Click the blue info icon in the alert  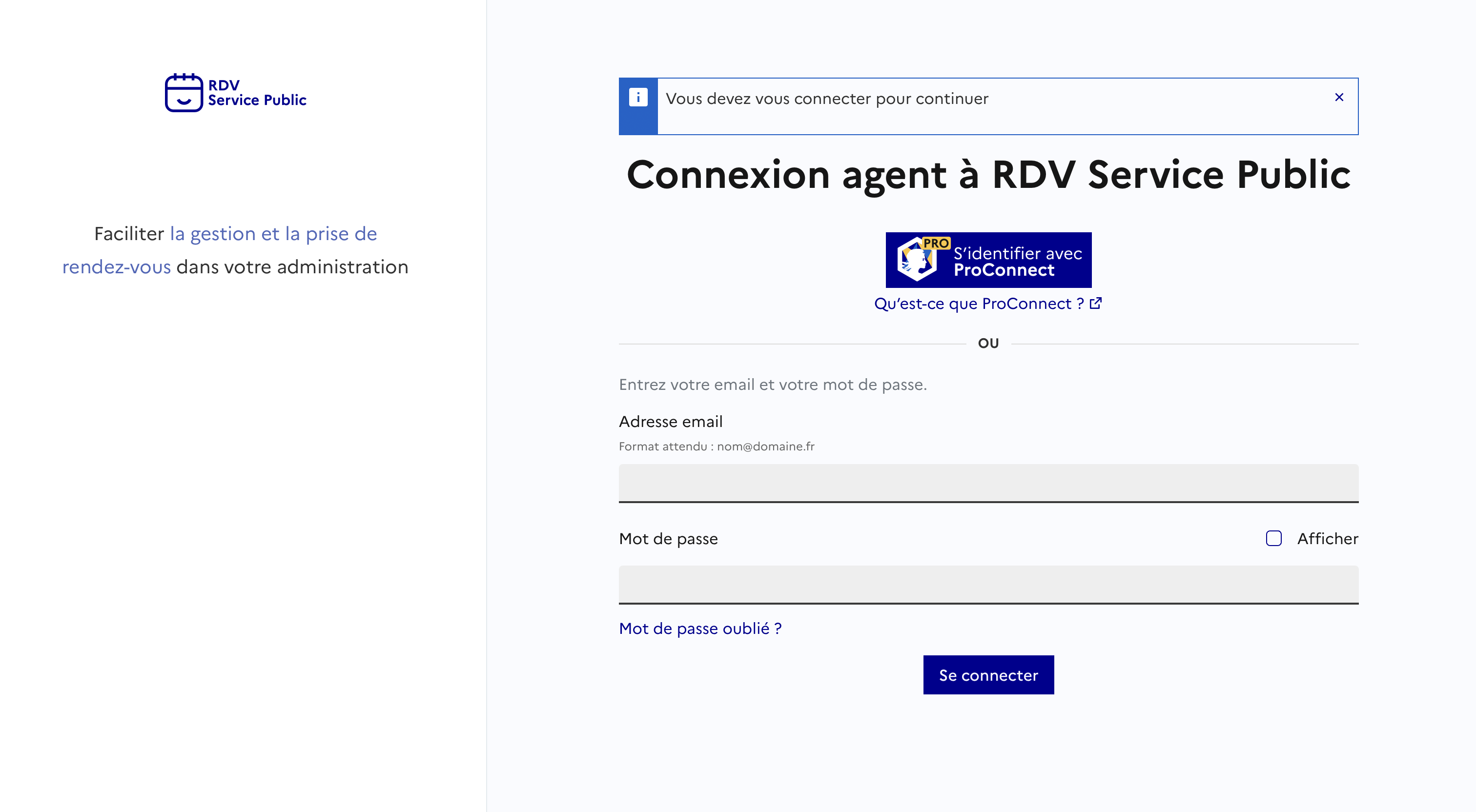(638, 98)
